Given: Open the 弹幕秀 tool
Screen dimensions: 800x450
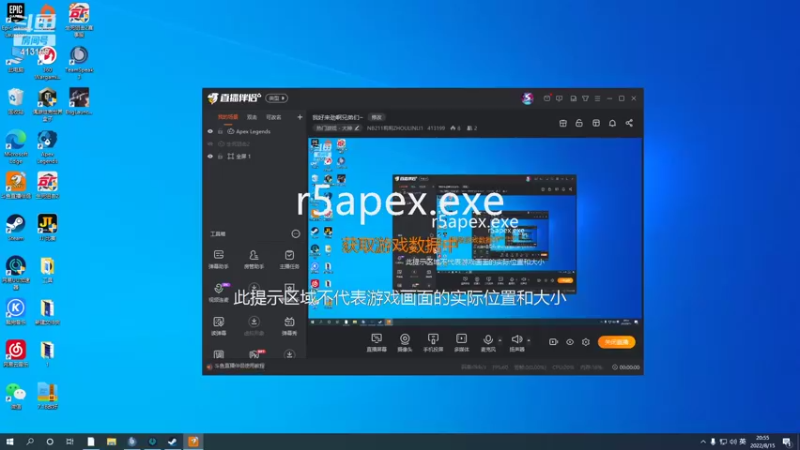Looking at the screenshot, I should click(x=289, y=326).
